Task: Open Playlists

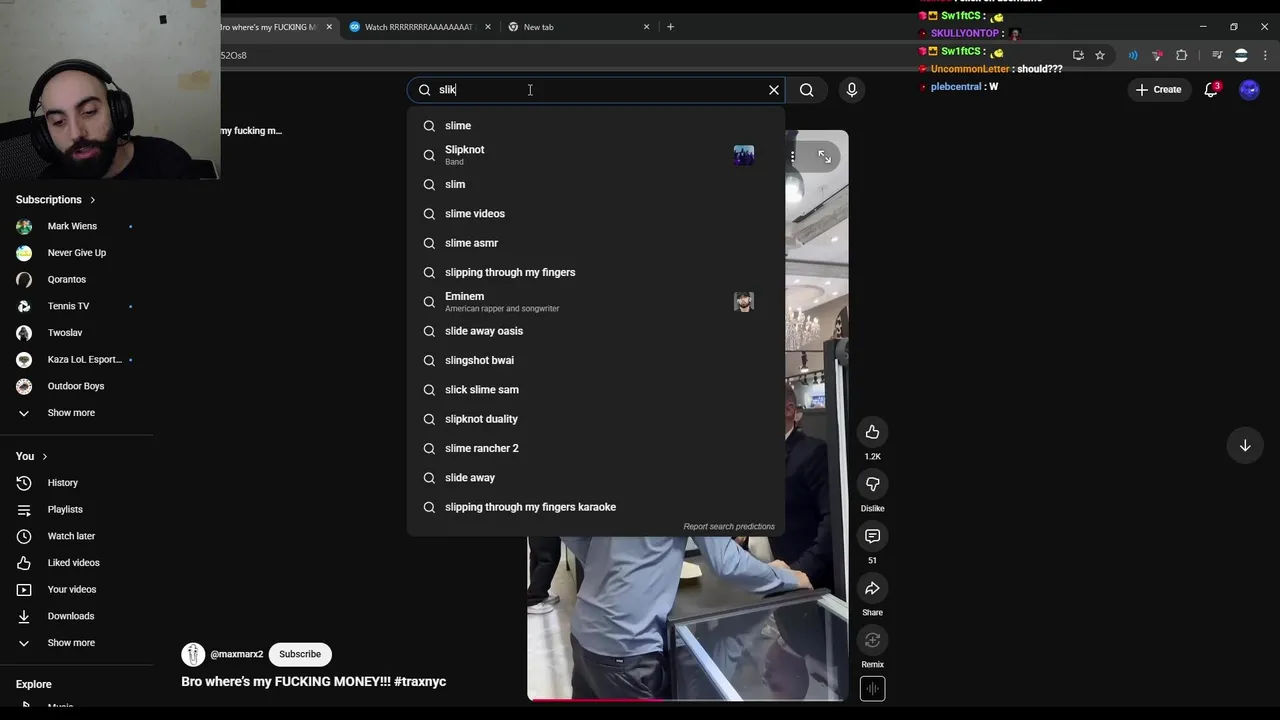Action: [x=75, y=510]
